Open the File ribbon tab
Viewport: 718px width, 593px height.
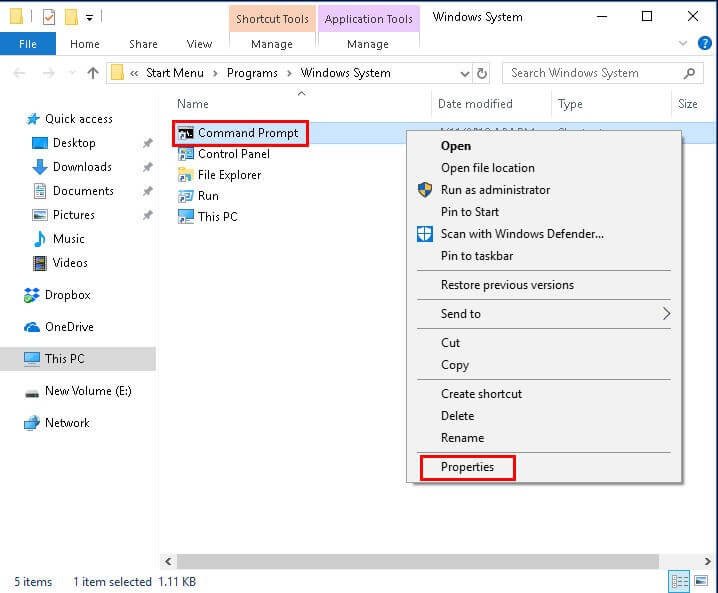click(x=28, y=44)
